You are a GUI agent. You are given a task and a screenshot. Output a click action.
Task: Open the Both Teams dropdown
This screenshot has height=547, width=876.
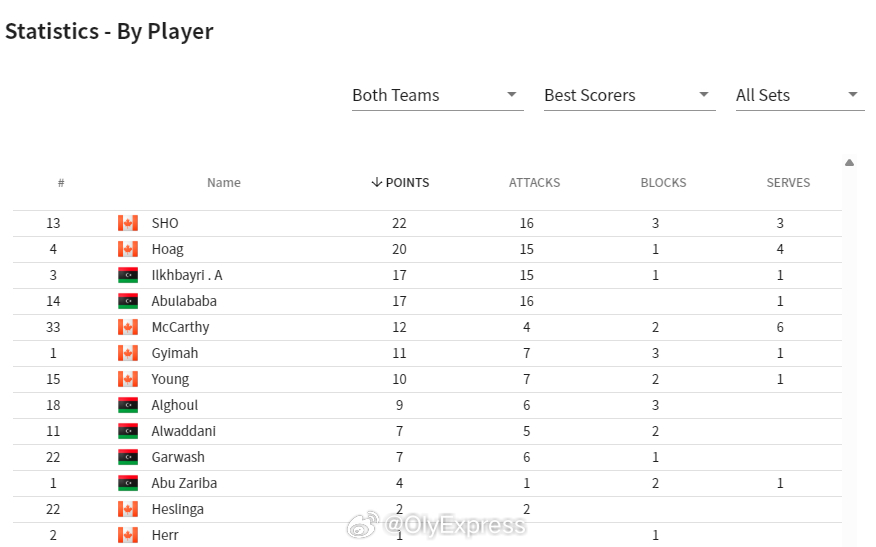[437, 96]
